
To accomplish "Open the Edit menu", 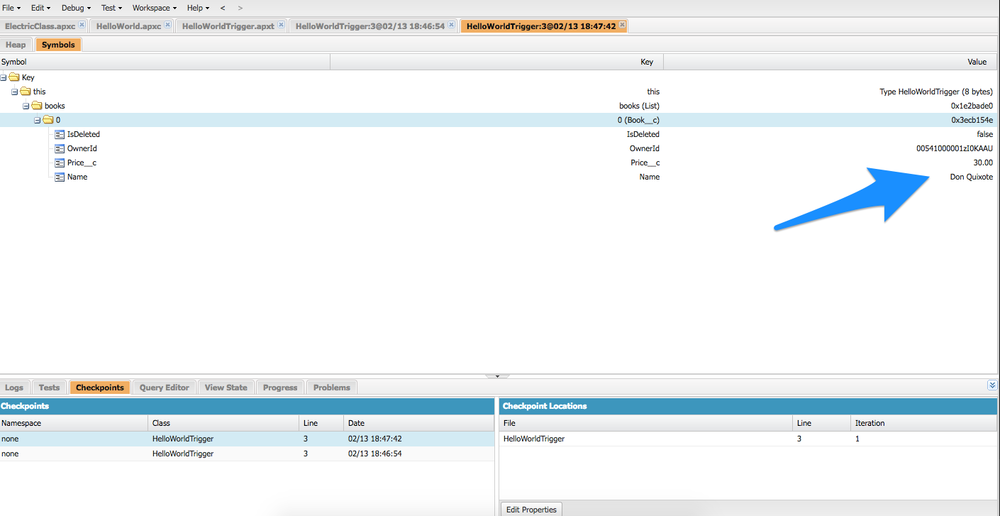I will 40,8.
